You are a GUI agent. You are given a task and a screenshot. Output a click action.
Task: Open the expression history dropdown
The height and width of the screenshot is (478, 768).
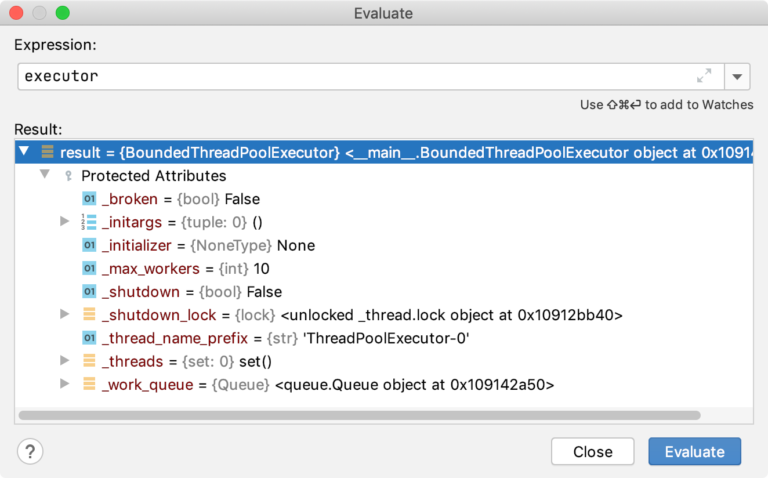(x=736, y=76)
